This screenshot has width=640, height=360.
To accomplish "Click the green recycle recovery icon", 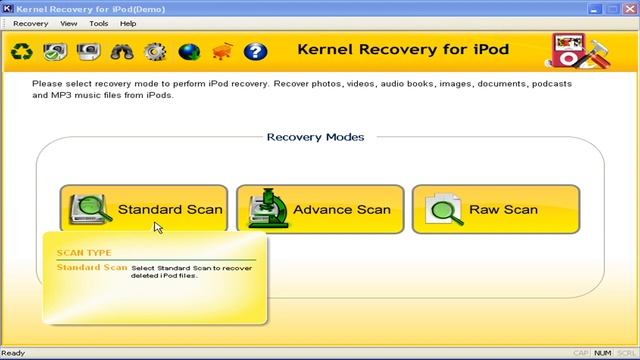I will [22, 52].
